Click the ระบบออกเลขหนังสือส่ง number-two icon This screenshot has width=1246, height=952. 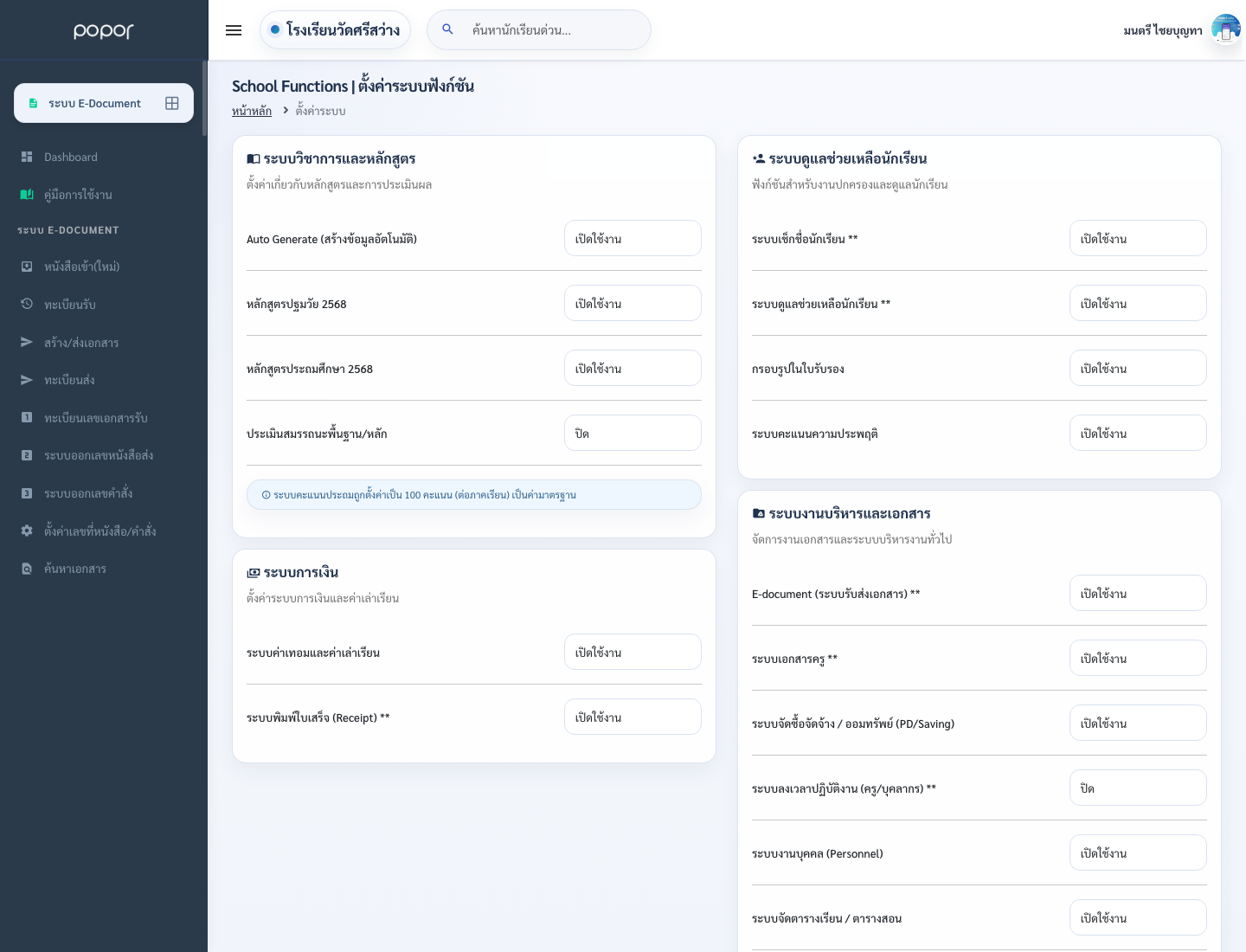pyautogui.click(x=27, y=455)
